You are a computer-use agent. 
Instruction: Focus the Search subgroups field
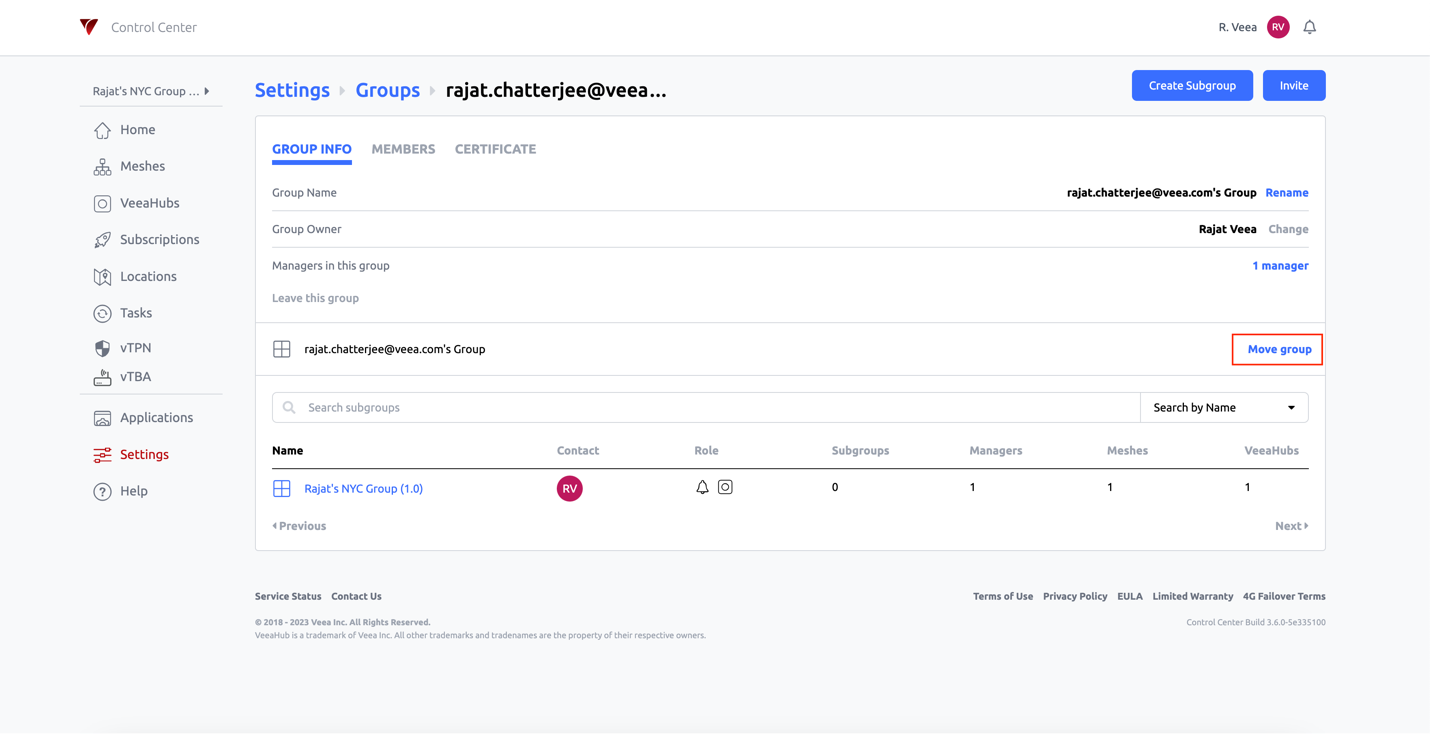click(706, 407)
